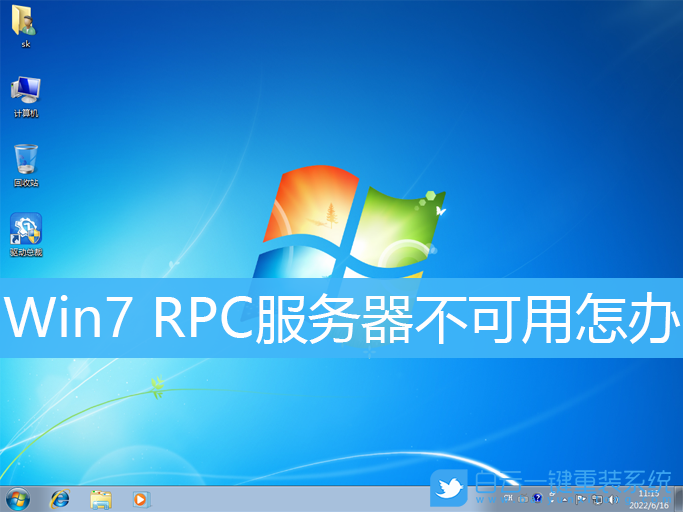Open the sk user folder icon
The width and height of the screenshot is (683, 512).
[x=26, y=25]
